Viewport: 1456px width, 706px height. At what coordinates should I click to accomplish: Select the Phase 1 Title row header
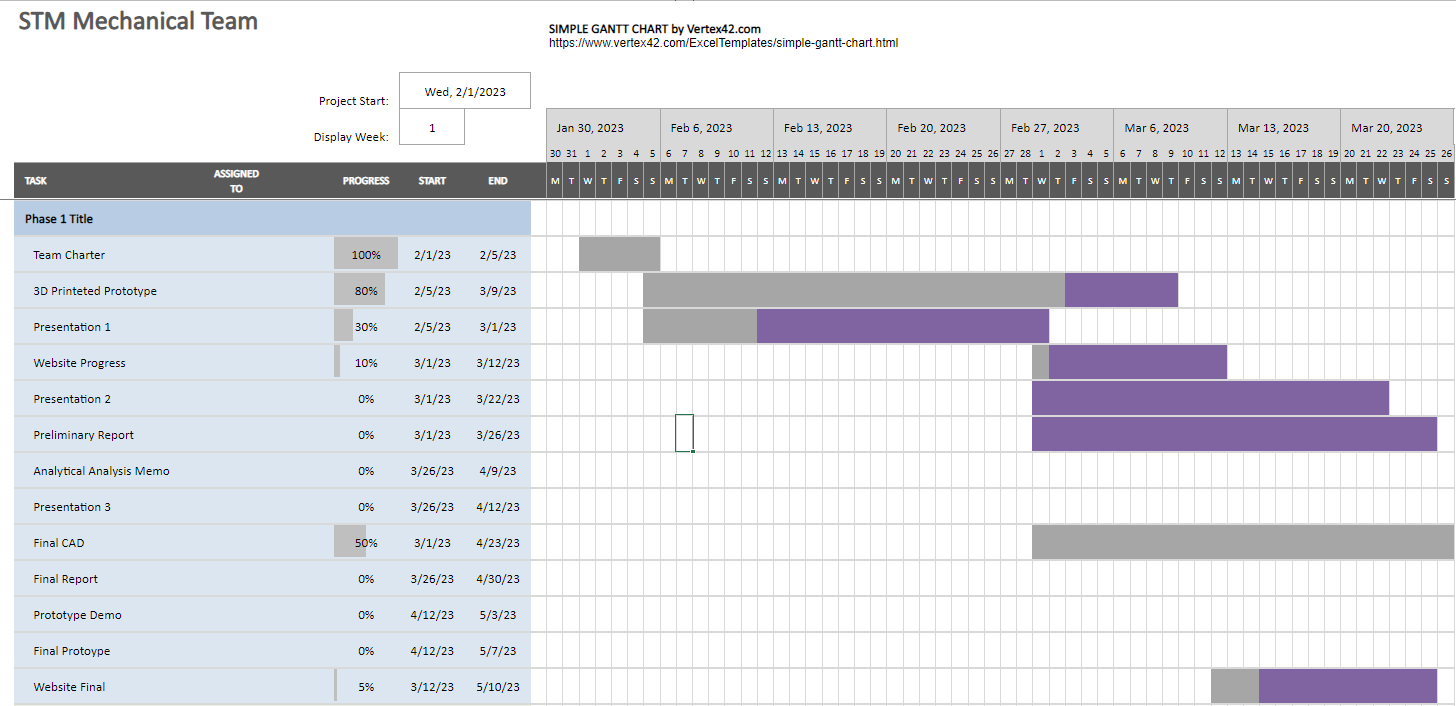point(59,219)
